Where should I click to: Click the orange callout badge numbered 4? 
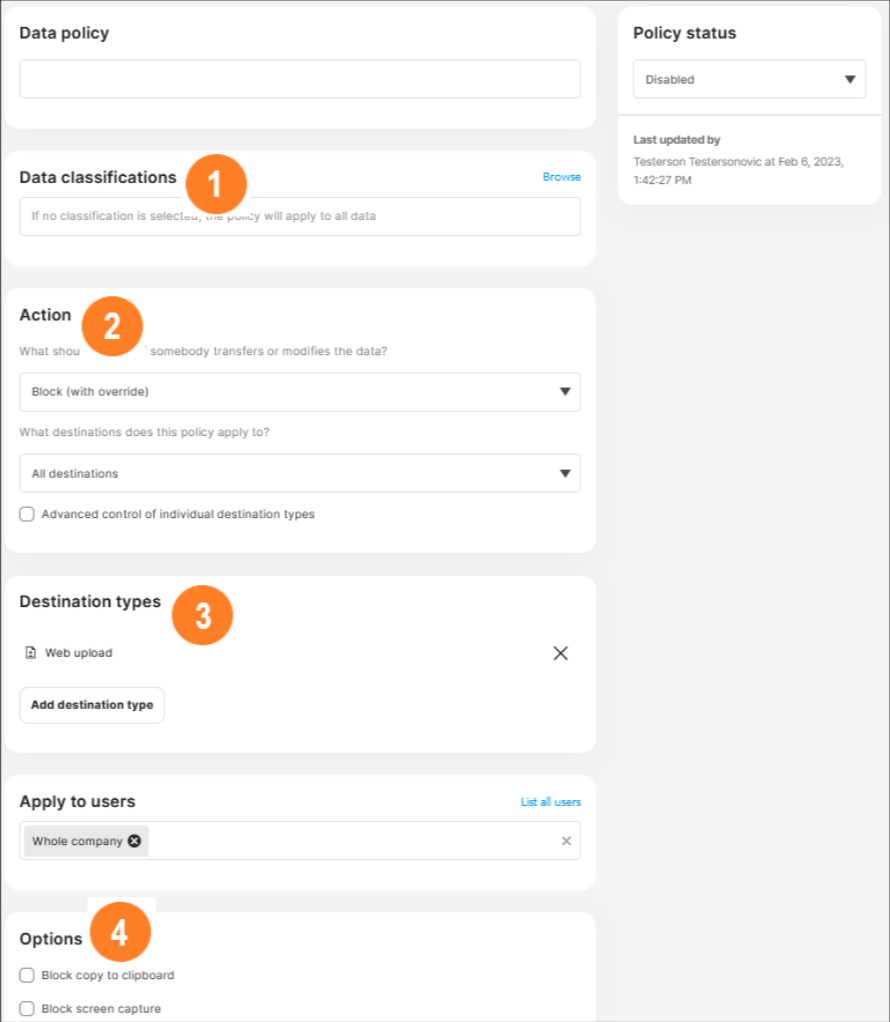pos(120,932)
